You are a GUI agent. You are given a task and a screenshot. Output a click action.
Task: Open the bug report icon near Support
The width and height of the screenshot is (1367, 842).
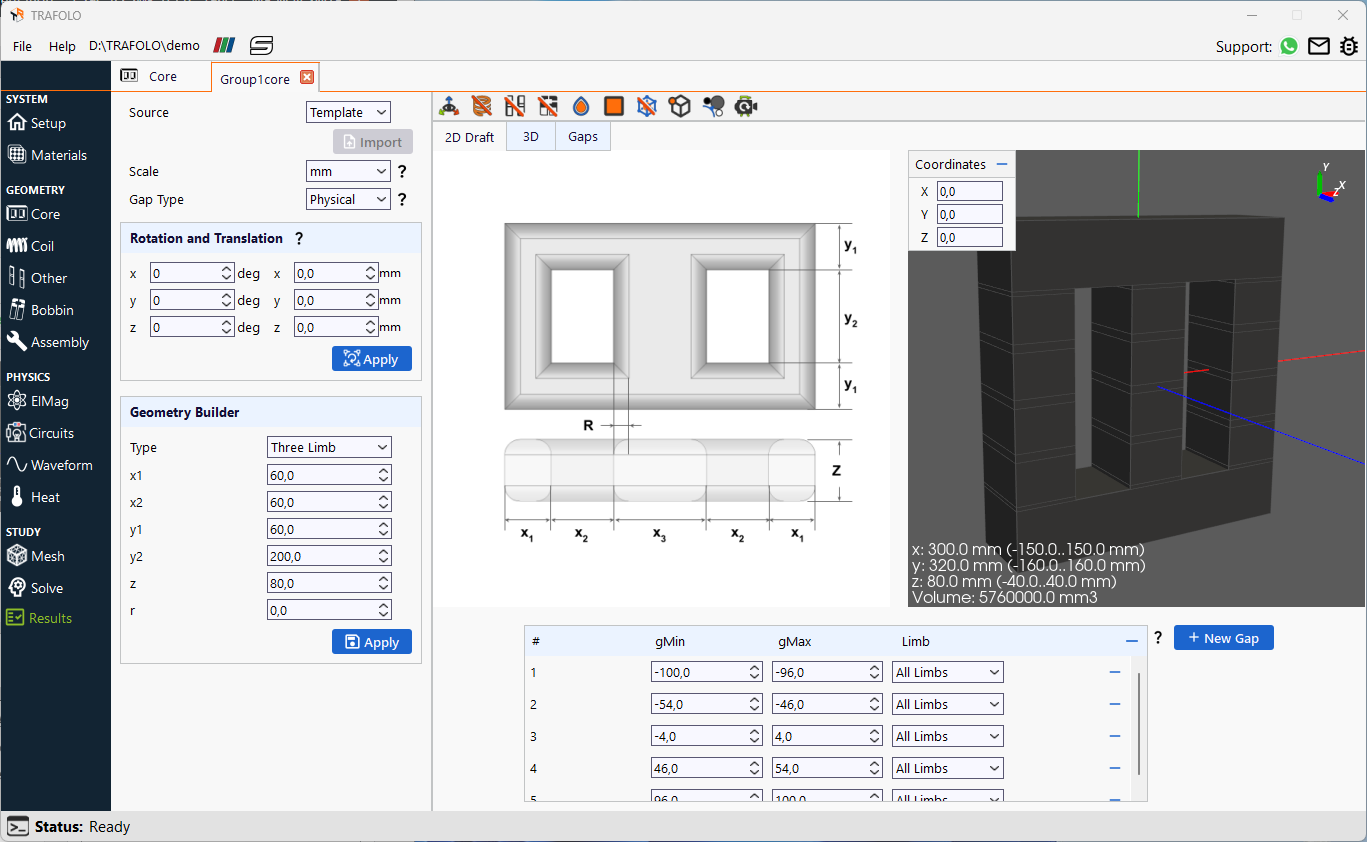pos(1349,46)
